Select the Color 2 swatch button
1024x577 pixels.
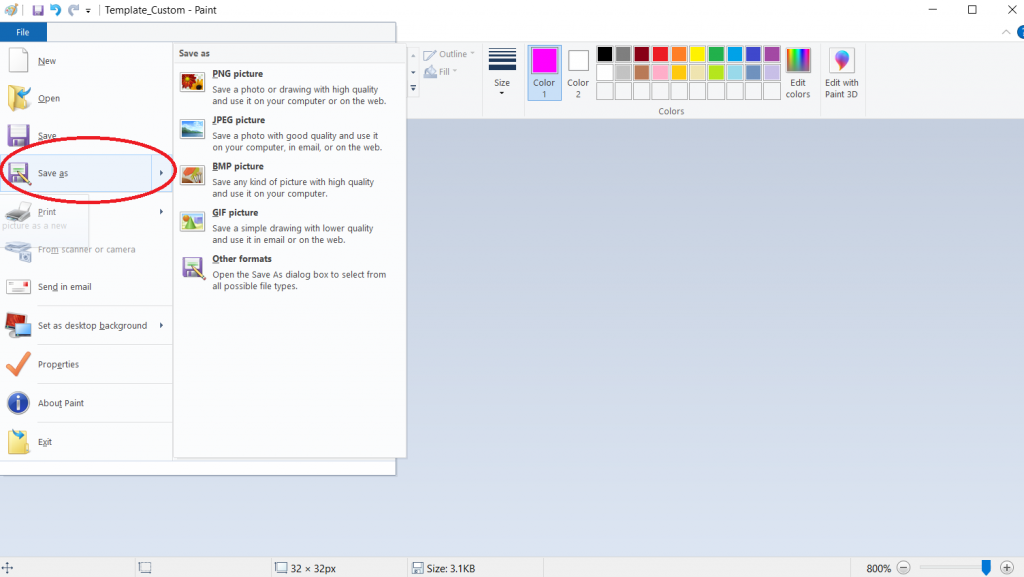click(578, 72)
